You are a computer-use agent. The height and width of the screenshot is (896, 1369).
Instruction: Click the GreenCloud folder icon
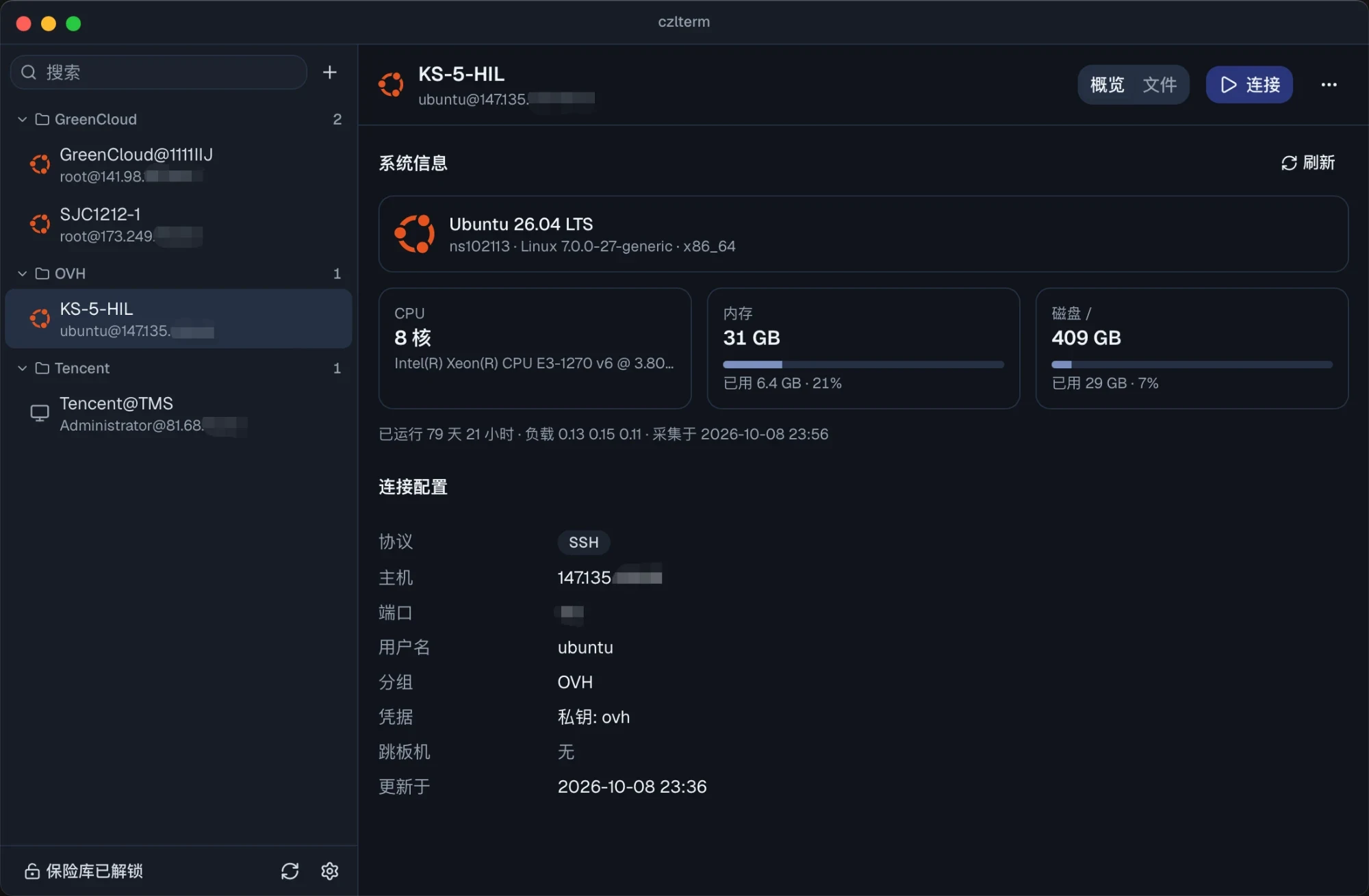click(x=42, y=119)
